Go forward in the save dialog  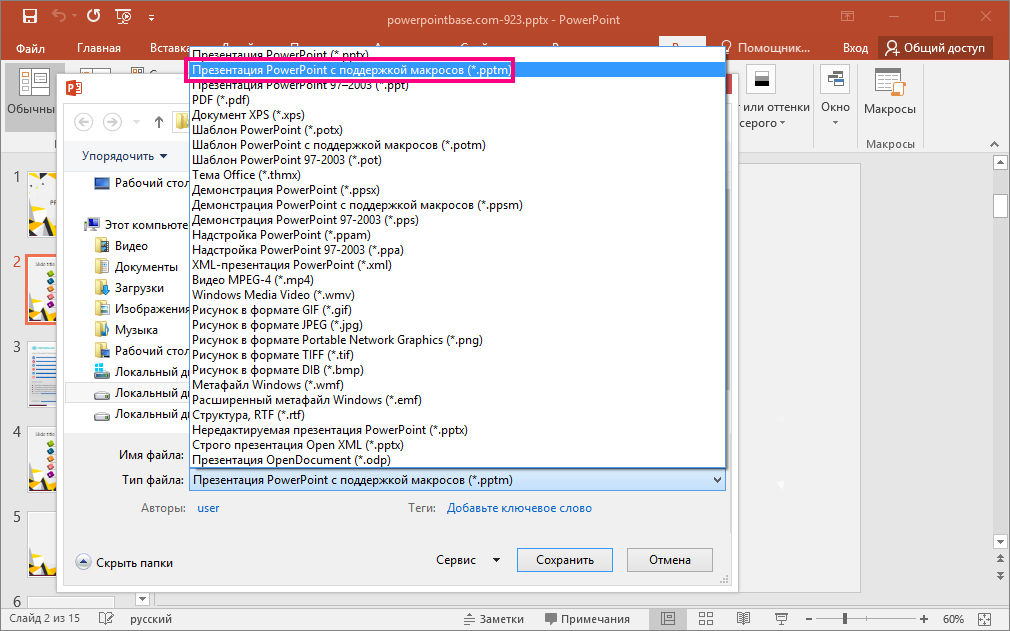[112, 122]
